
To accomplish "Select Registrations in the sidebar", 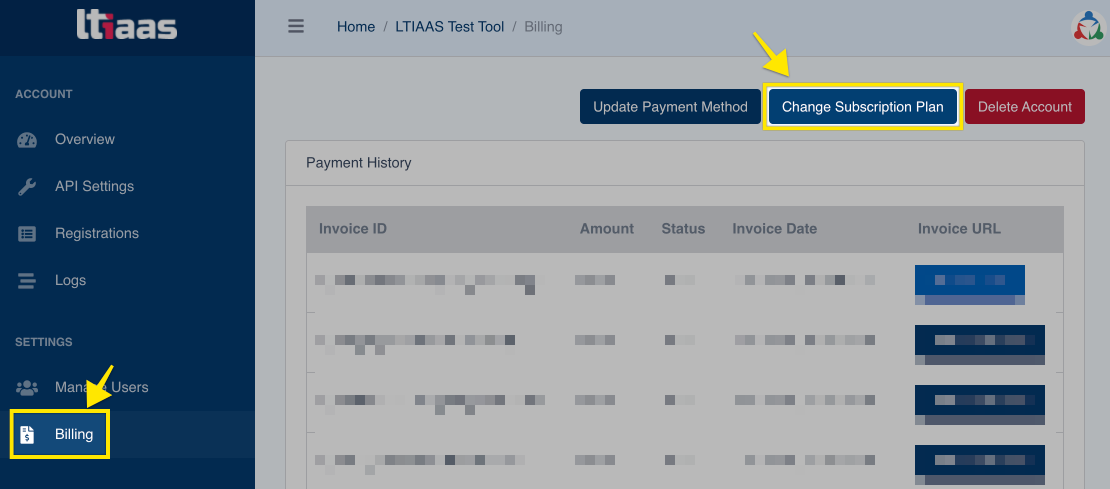I will [x=97, y=233].
